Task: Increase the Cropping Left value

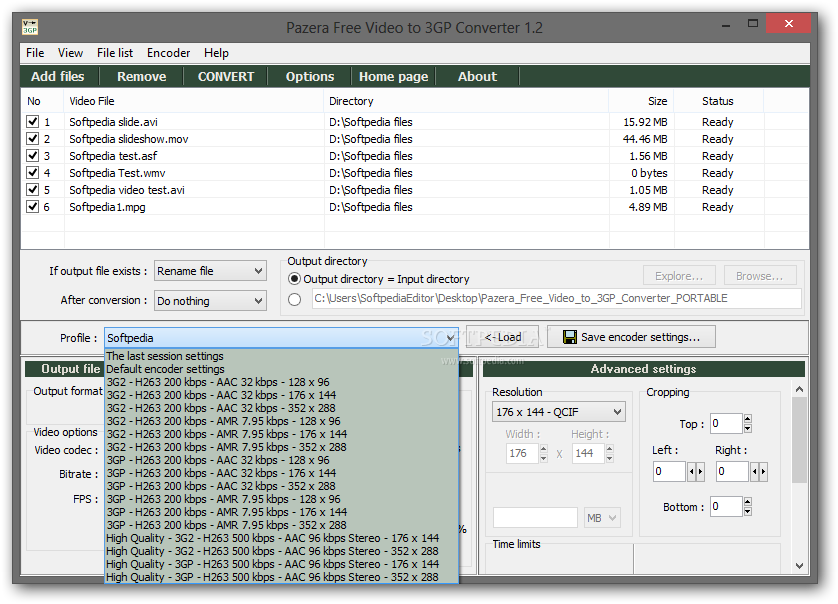Action: point(701,471)
